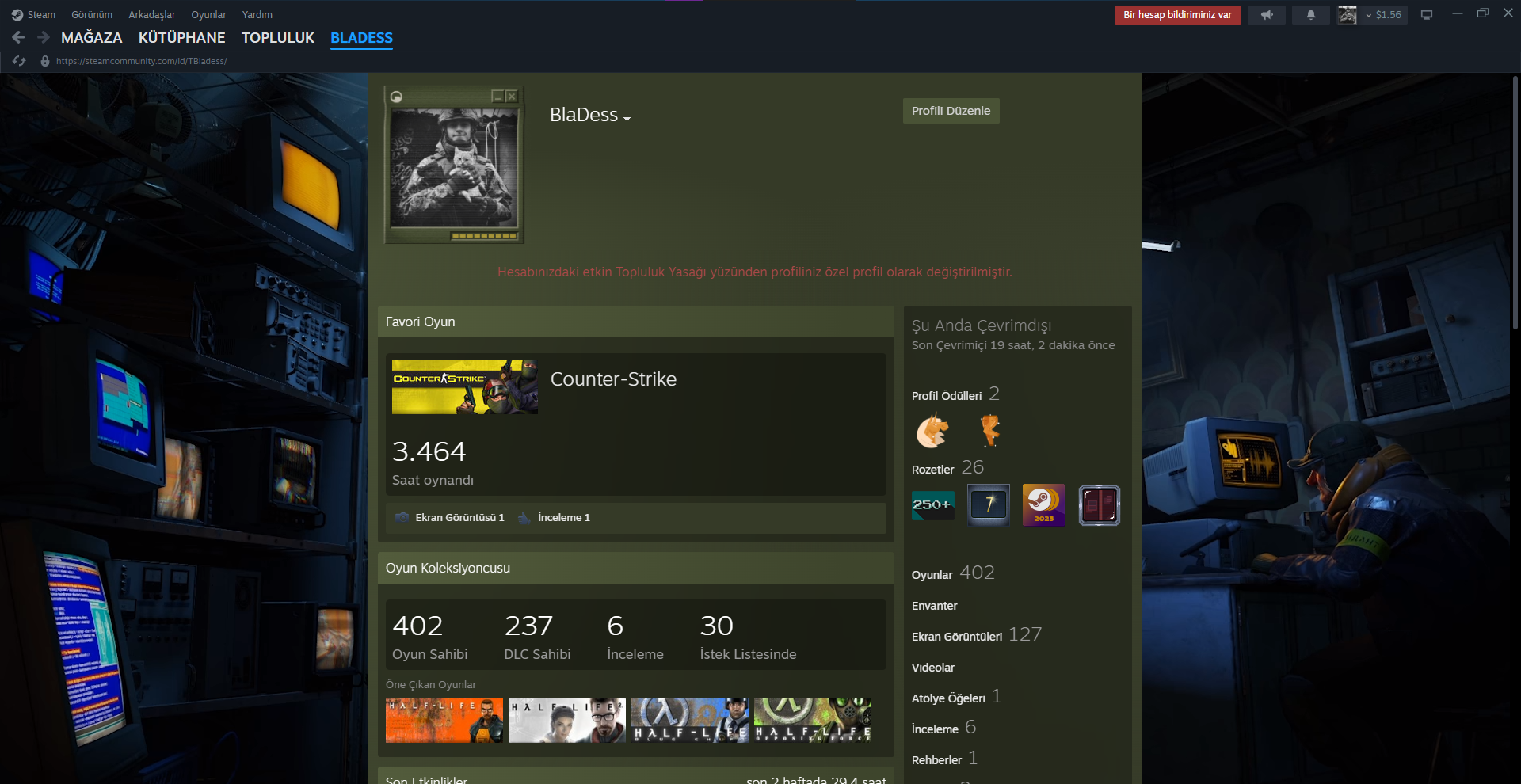Screen dimensions: 1521x784
Task: Click the Profili Düzenle button
Action: [x=951, y=111]
